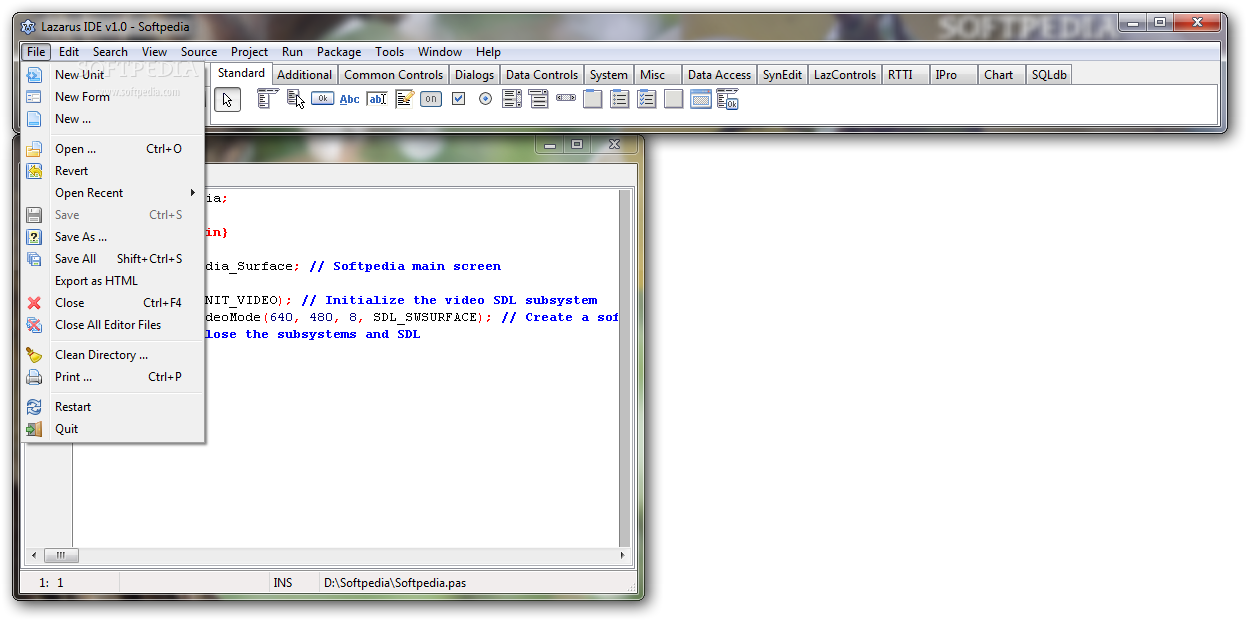Open the View menu

point(154,52)
